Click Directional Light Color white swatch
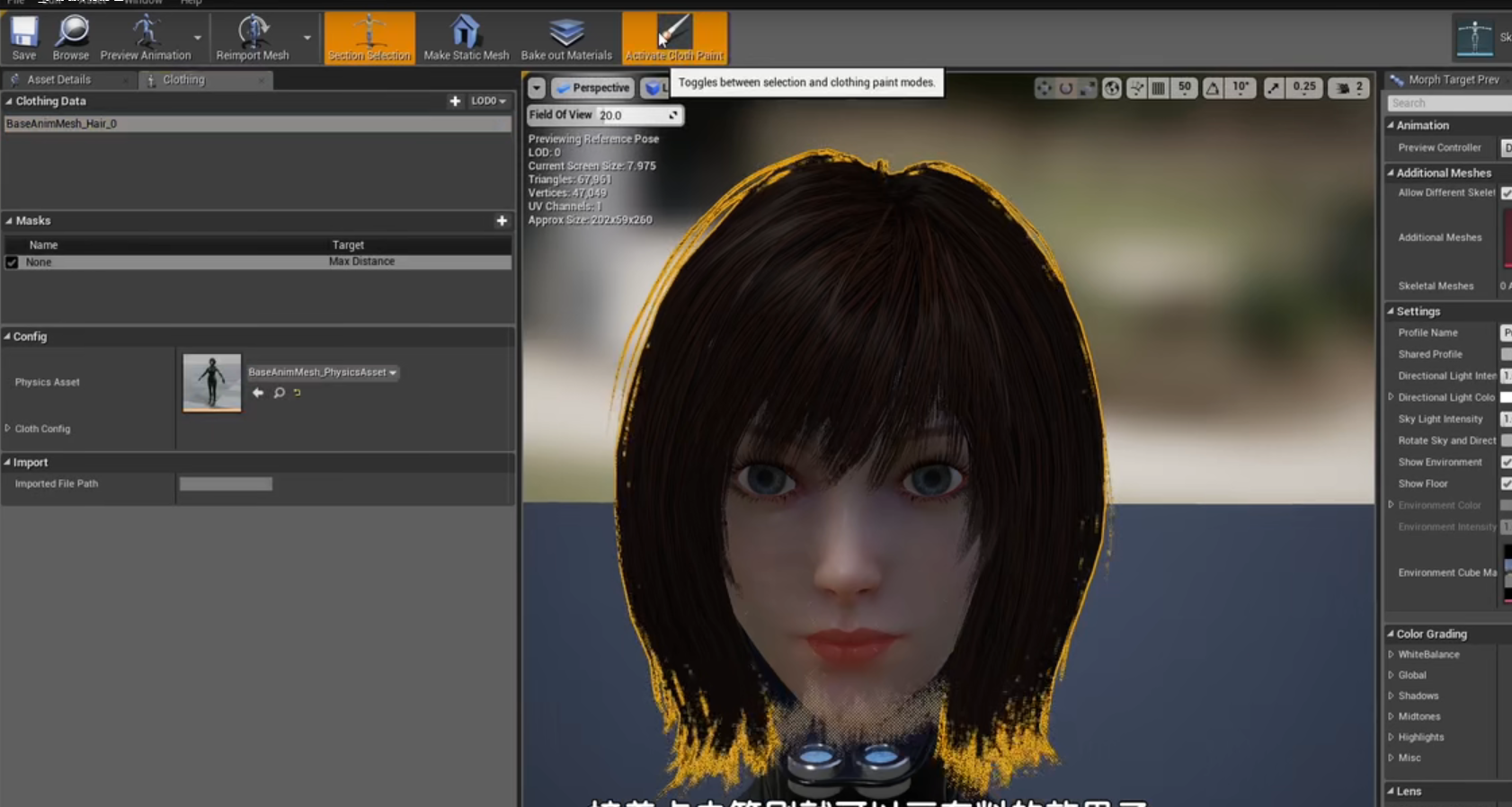This screenshot has height=807, width=1512. point(1507,397)
